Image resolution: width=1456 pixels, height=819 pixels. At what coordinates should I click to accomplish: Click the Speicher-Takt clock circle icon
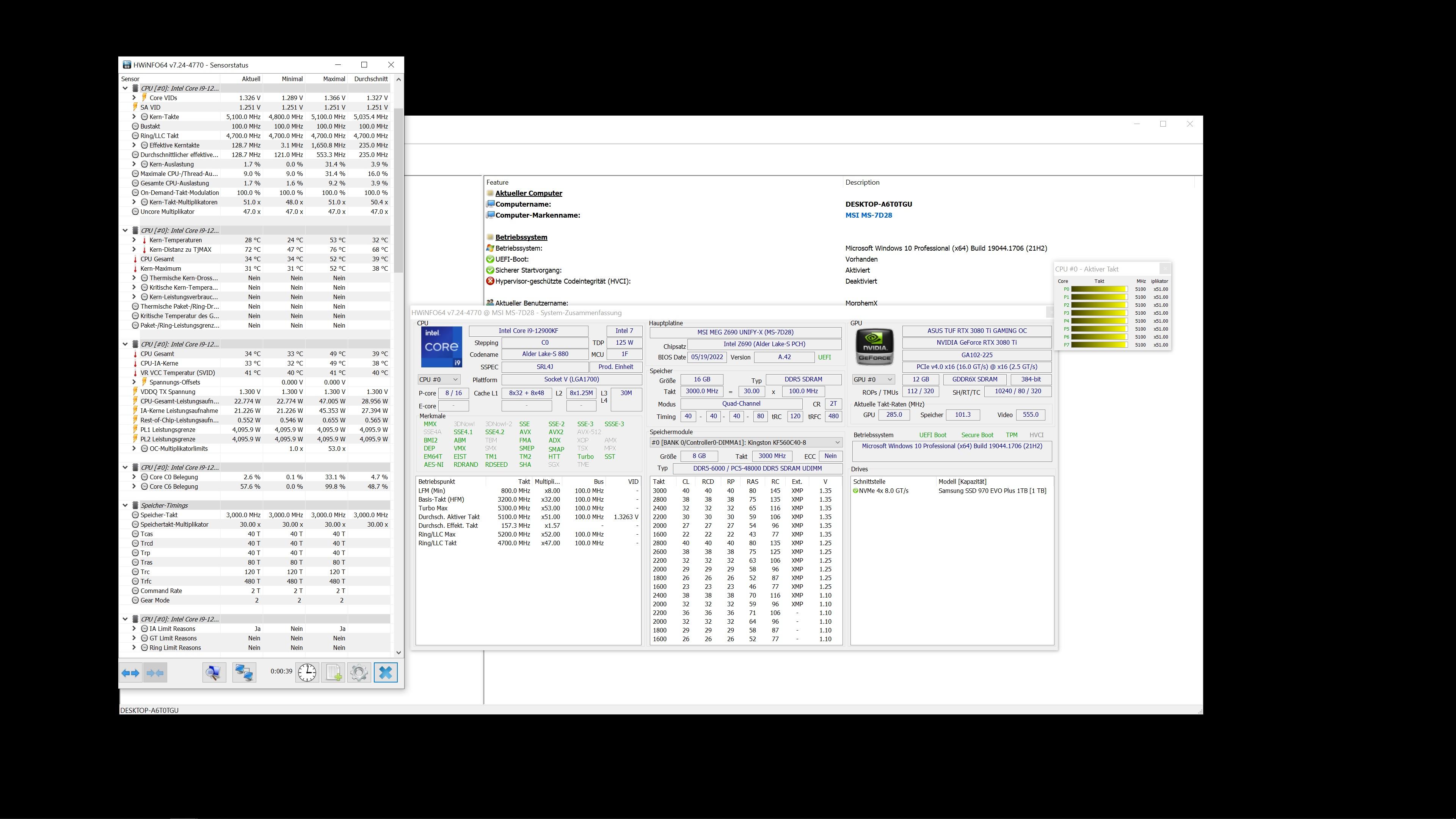[135, 515]
